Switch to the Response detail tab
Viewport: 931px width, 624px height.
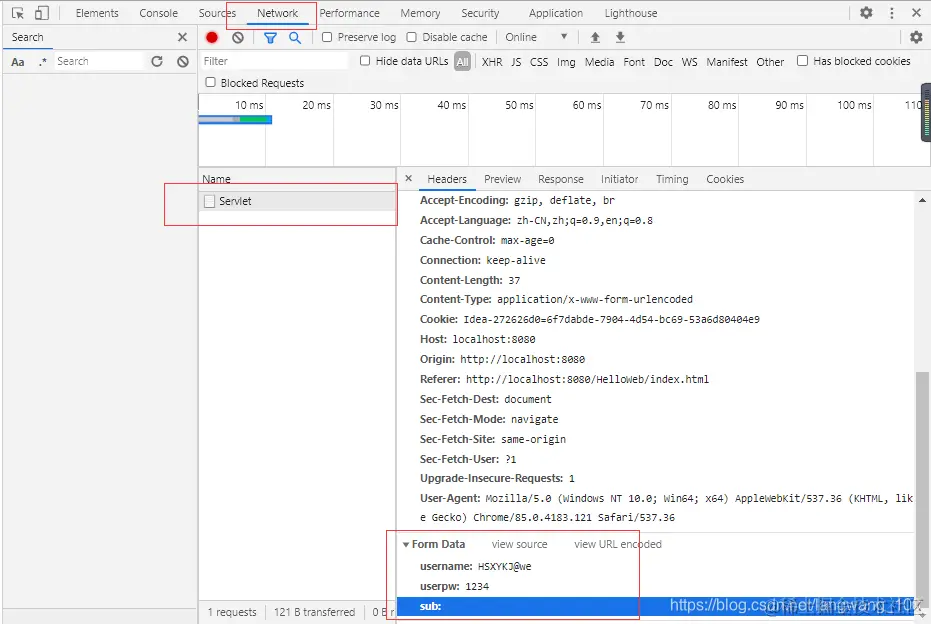point(560,179)
